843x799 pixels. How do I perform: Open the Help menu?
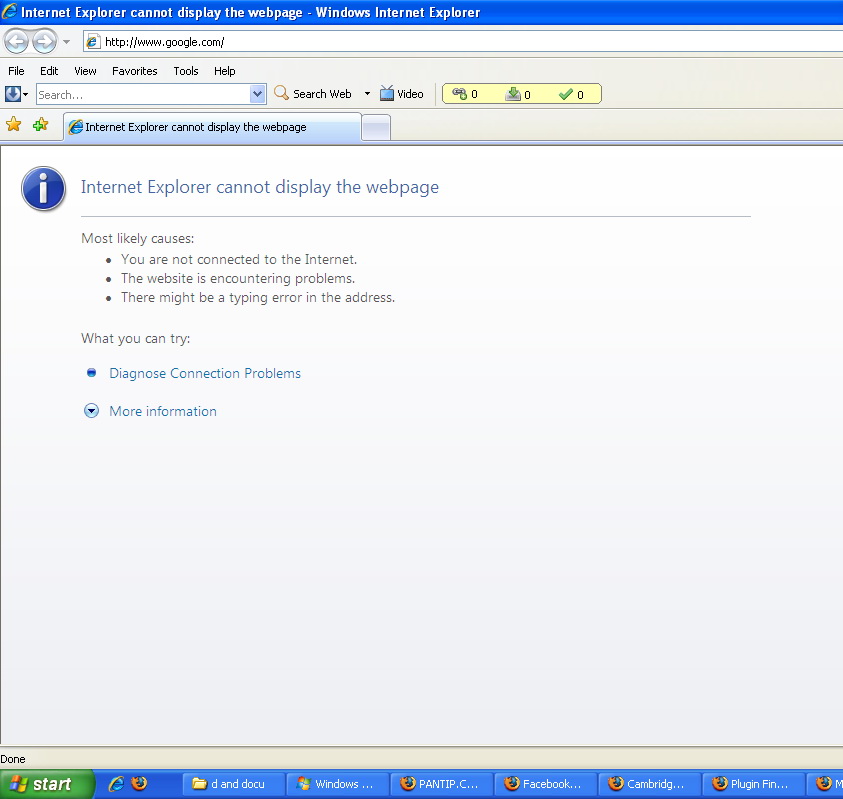click(x=225, y=71)
